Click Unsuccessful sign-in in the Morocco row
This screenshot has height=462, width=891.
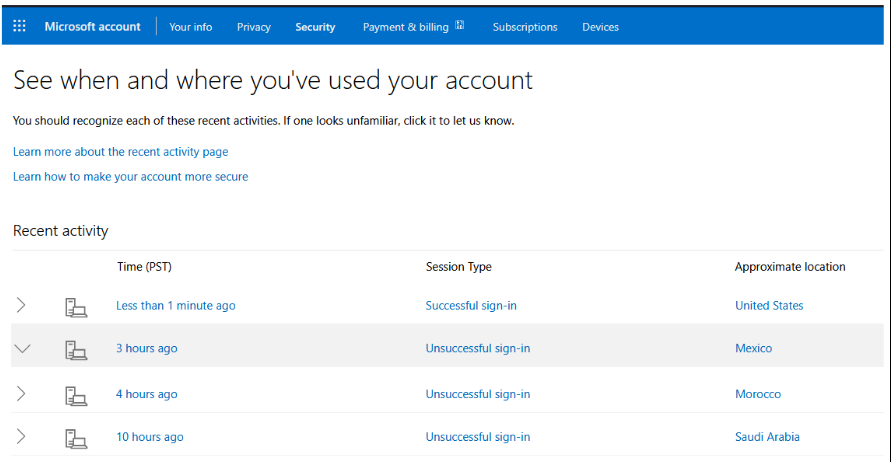(x=478, y=394)
